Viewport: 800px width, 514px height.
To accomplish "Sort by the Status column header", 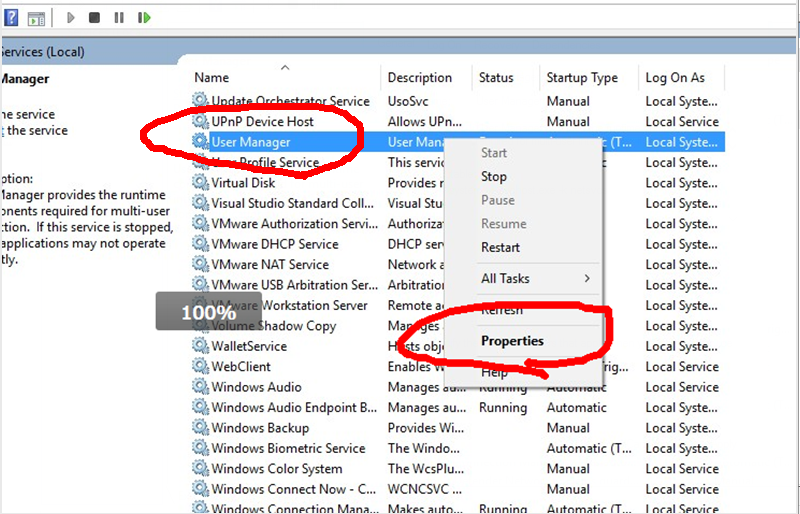I will coord(496,78).
